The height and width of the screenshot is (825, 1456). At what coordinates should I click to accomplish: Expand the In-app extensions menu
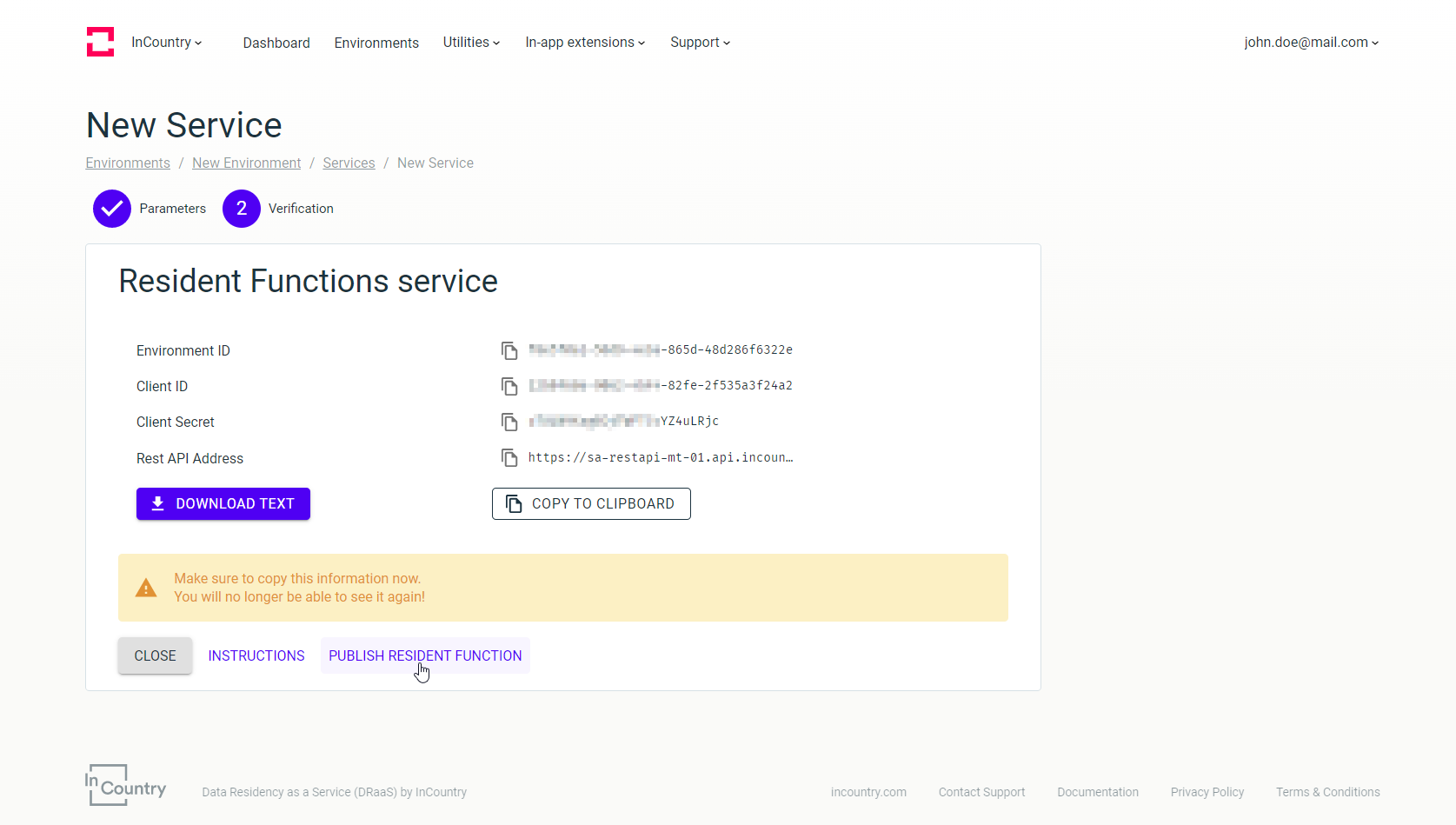coord(585,43)
